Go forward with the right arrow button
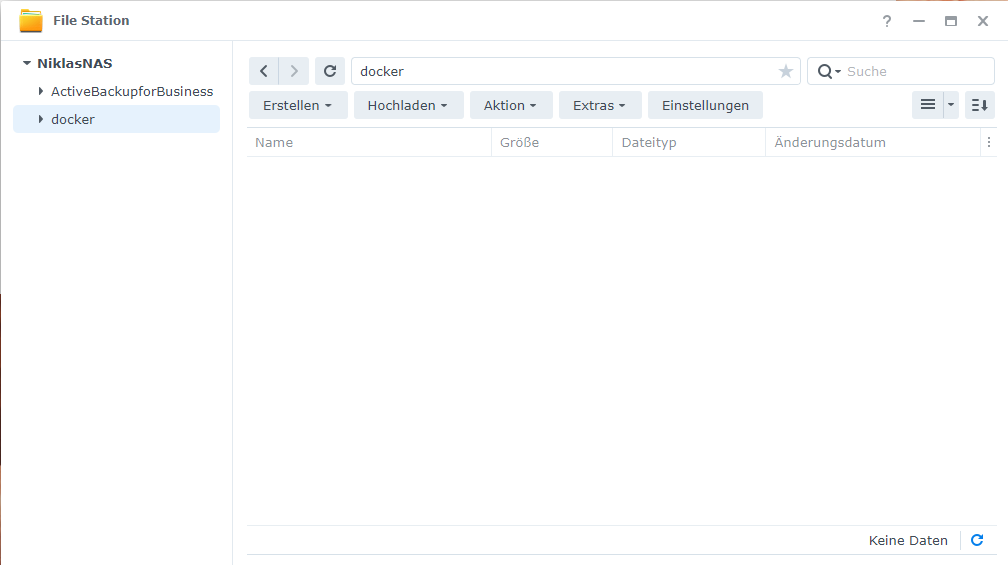 [x=294, y=71]
